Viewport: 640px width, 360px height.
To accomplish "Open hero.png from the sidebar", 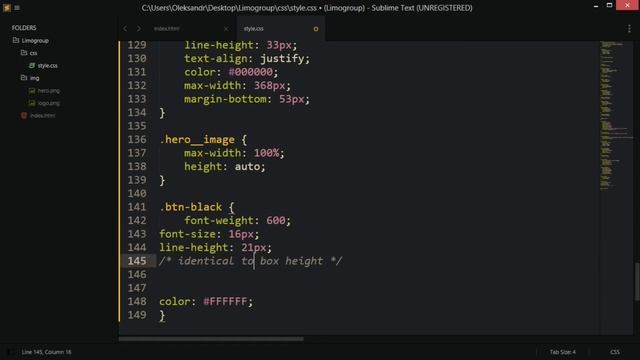I will point(49,91).
